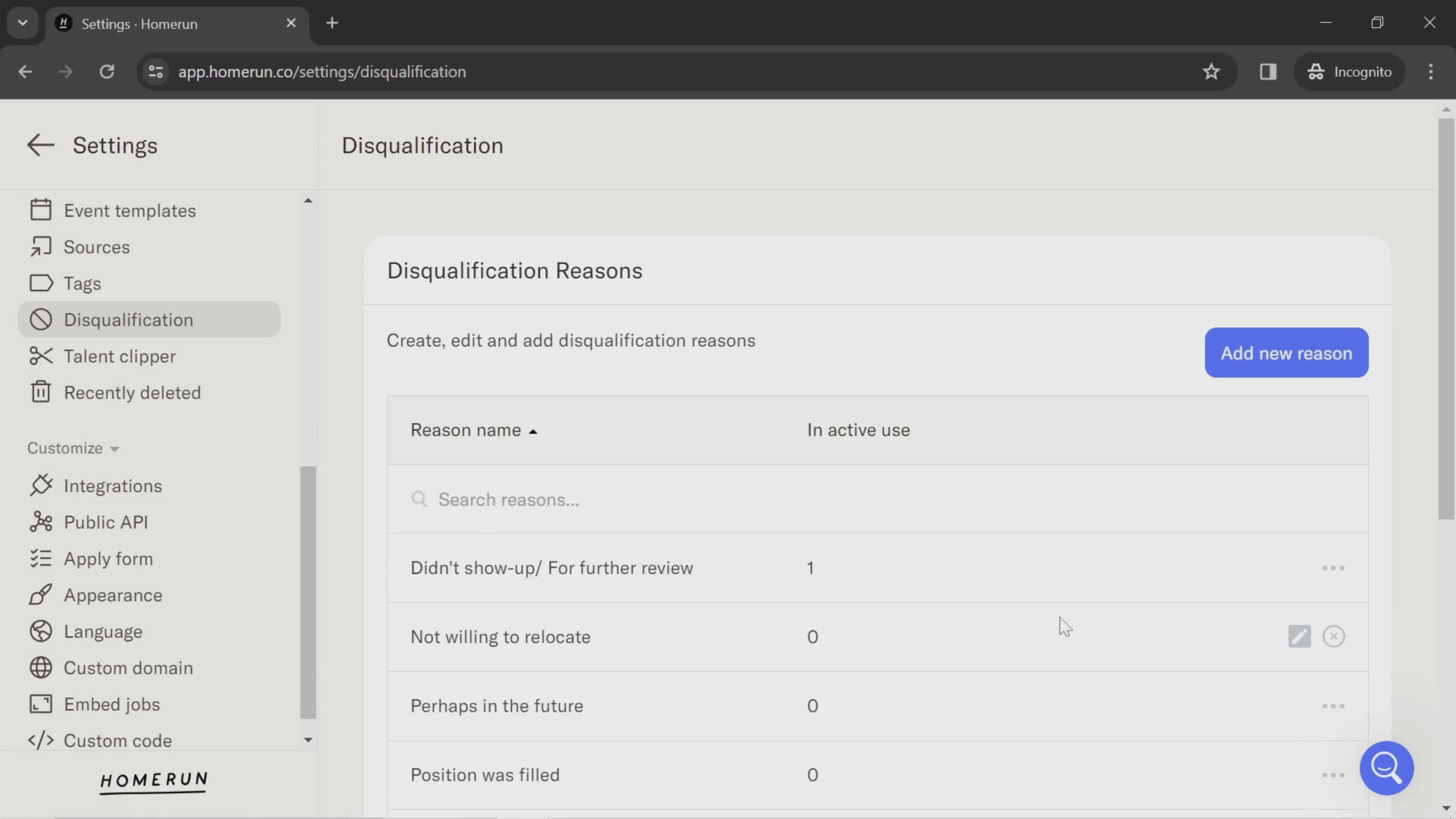This screenshot has width=1456, height=819.
Task: Open Chrome's three-dot menu
Action: tap(1431, 72)
